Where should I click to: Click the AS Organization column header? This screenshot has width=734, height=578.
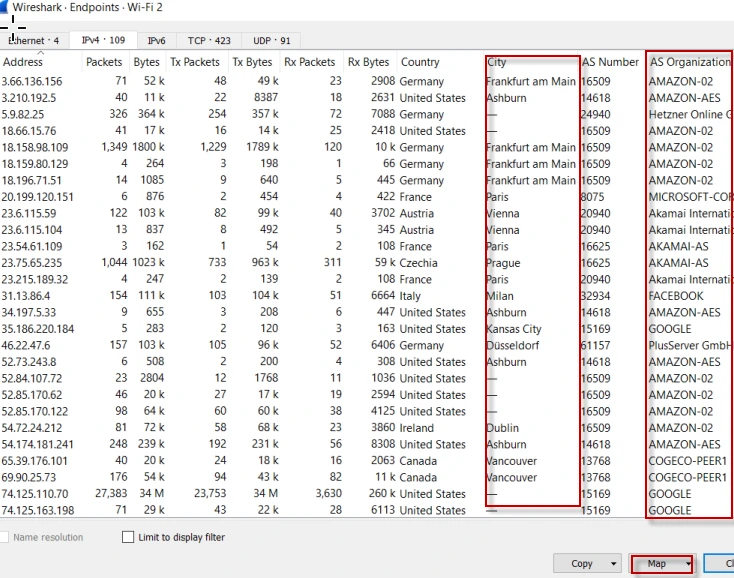pos(690,62)
